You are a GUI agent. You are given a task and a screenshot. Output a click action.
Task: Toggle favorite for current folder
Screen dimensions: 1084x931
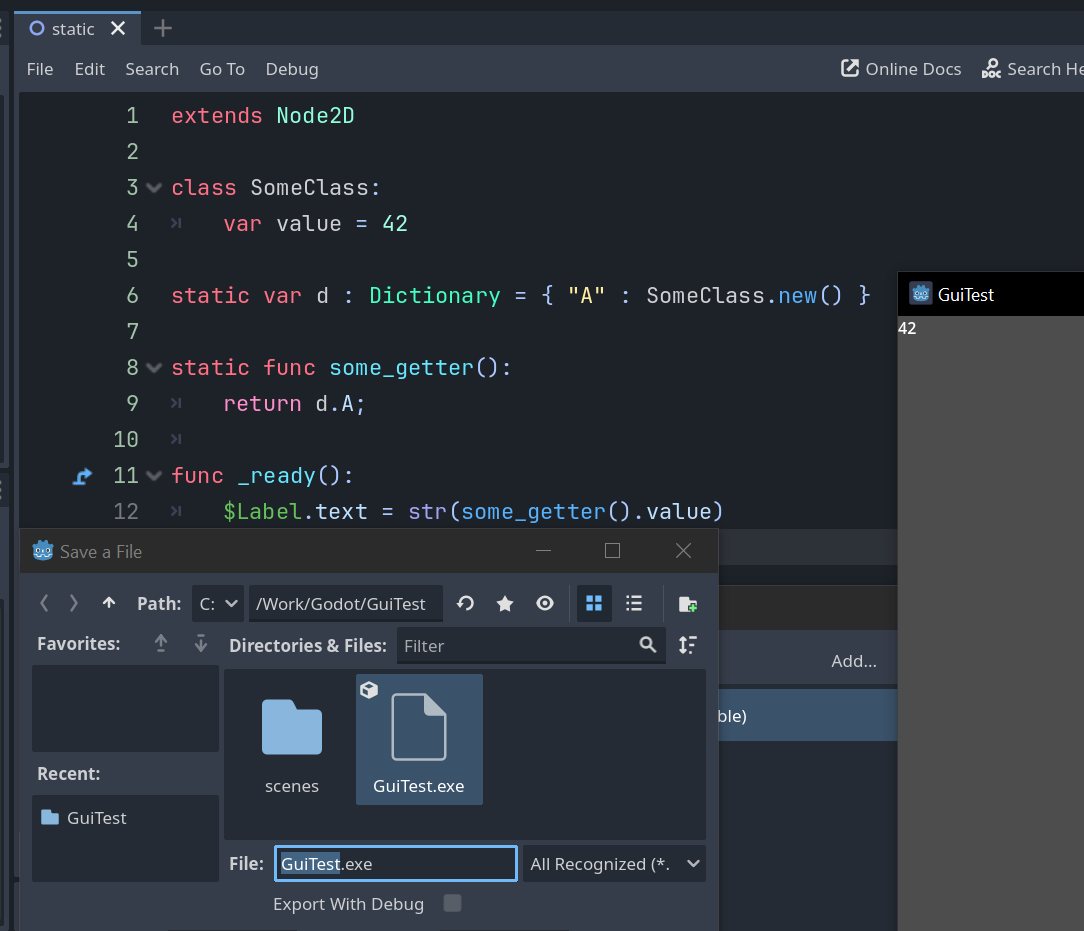pyautogui.click(x=505, y=604)
